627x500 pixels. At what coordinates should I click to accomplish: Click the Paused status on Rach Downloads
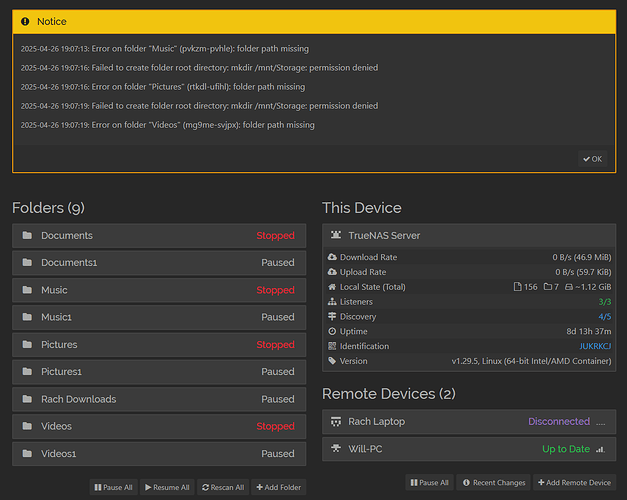278,399
